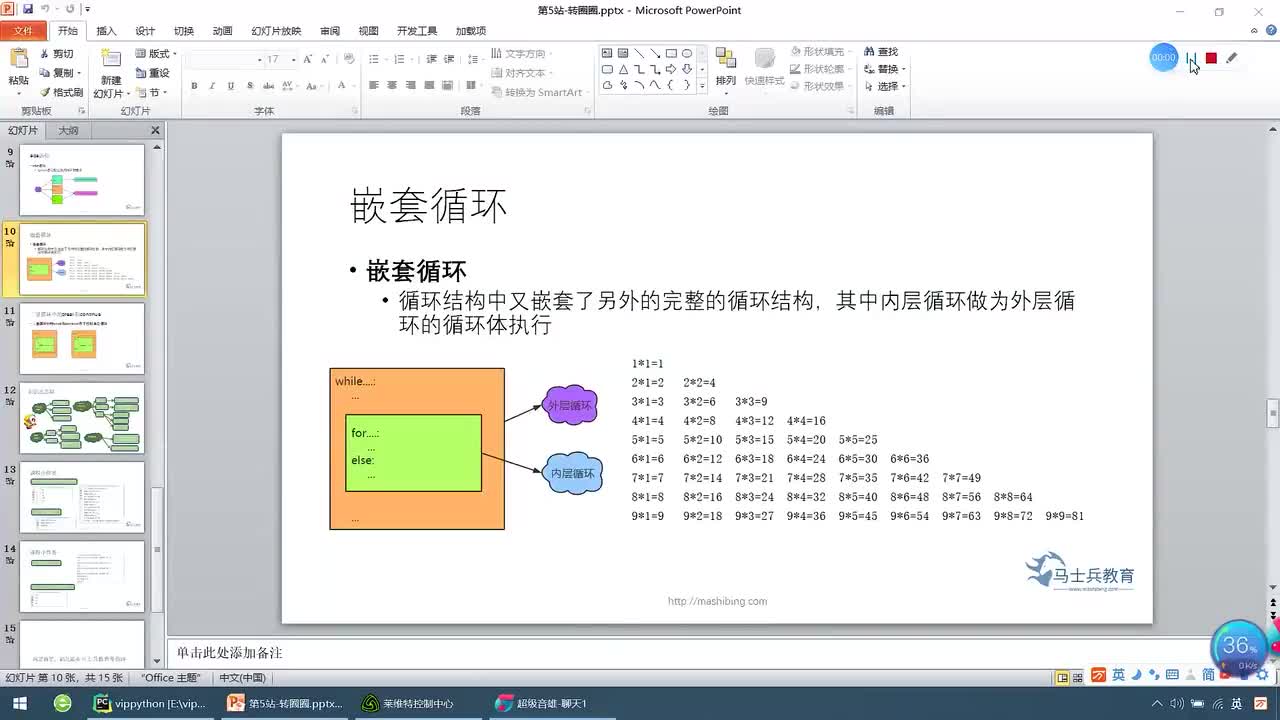Click the pause recording button

pyautogui.click(x=1190, y=58)
